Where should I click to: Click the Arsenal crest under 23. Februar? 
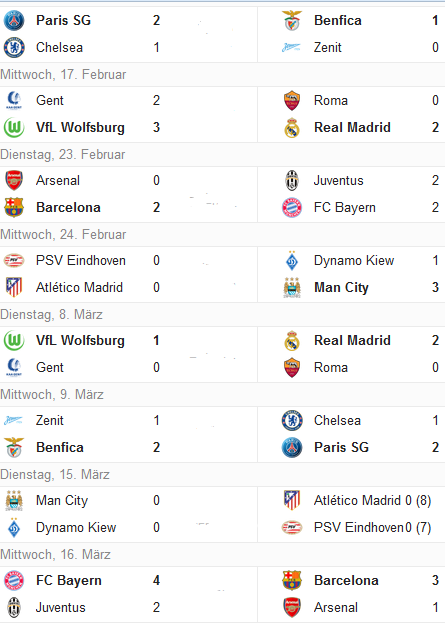[14, 181]
